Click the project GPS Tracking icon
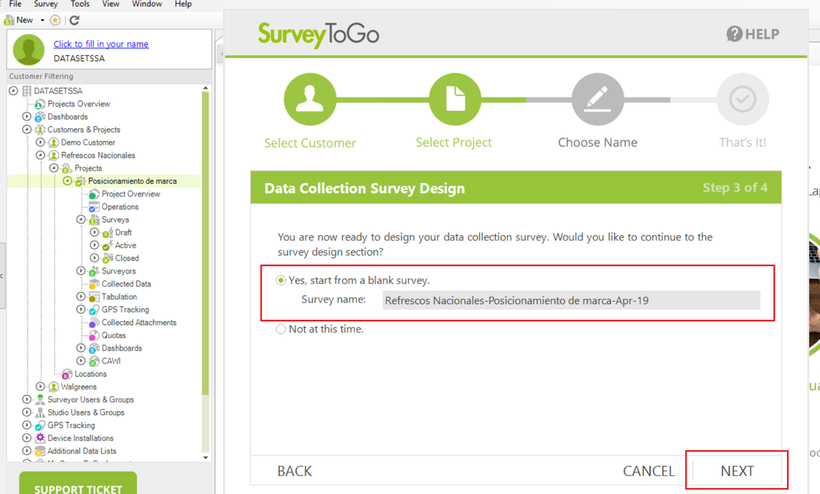Image resolution: width=820 pixels, height=494 pixels. tap(94, 310)
